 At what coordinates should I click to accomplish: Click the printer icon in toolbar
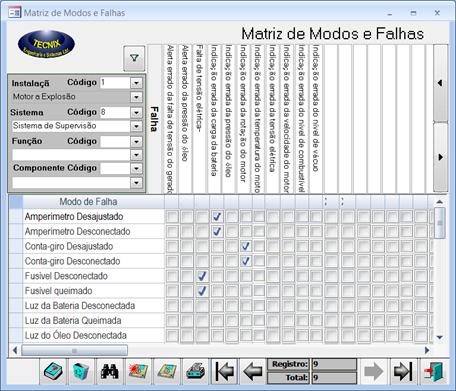pyautogui.click(x=196, y=371)
